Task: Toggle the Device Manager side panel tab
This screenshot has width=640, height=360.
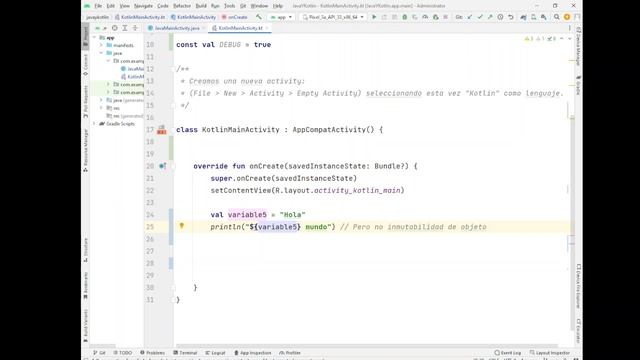Action: coord(578,46)
